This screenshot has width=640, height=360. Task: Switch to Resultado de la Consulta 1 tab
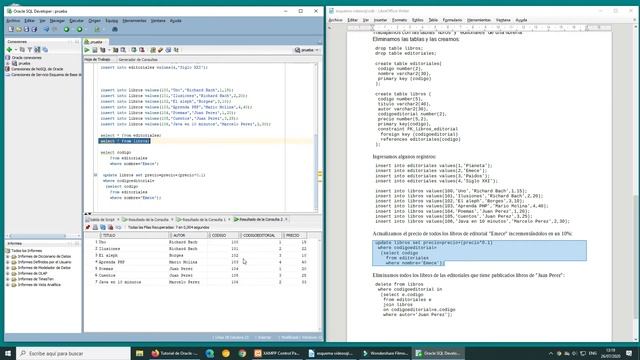pos(204,220)
